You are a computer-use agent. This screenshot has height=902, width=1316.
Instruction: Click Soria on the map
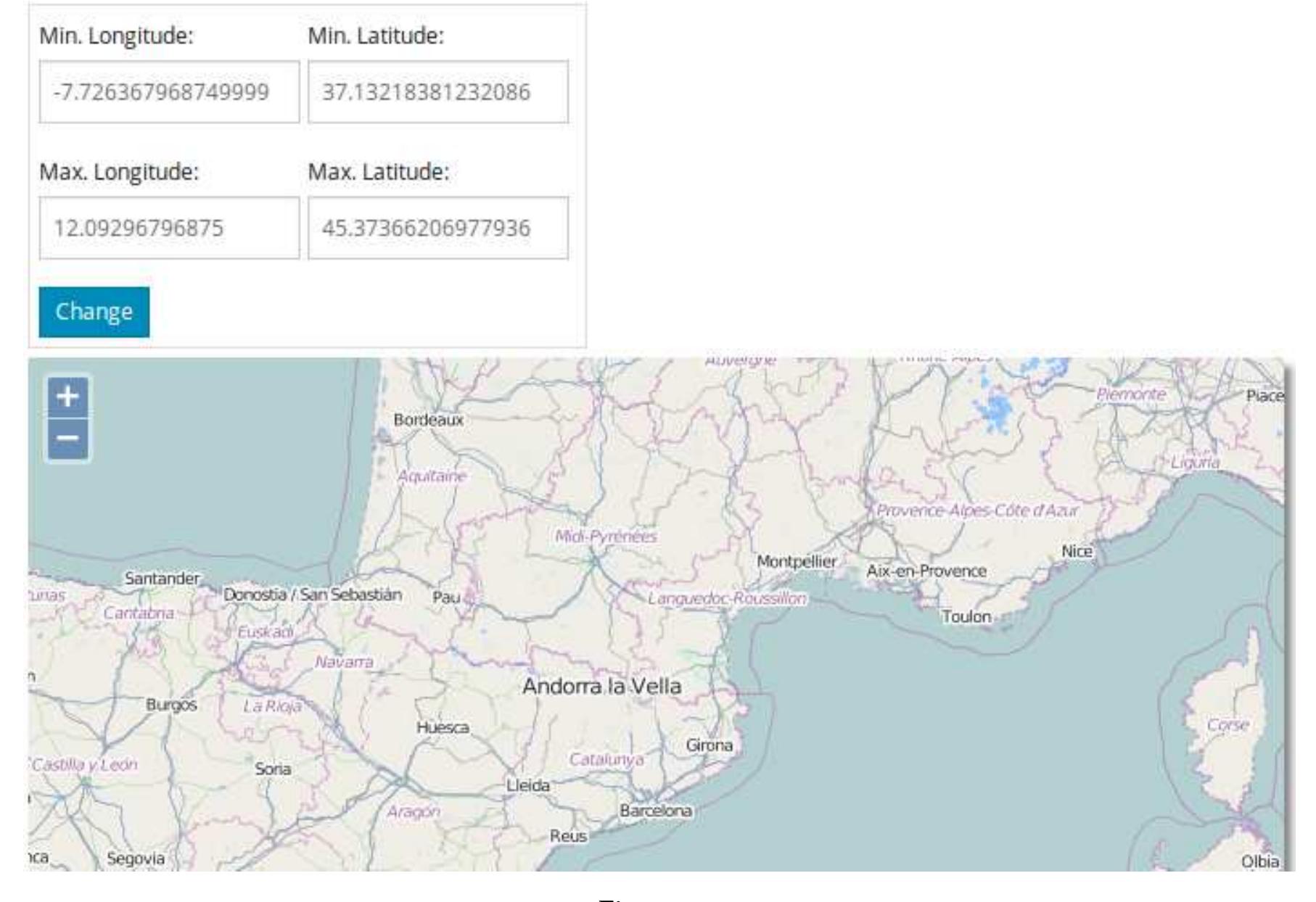(273, 769)
